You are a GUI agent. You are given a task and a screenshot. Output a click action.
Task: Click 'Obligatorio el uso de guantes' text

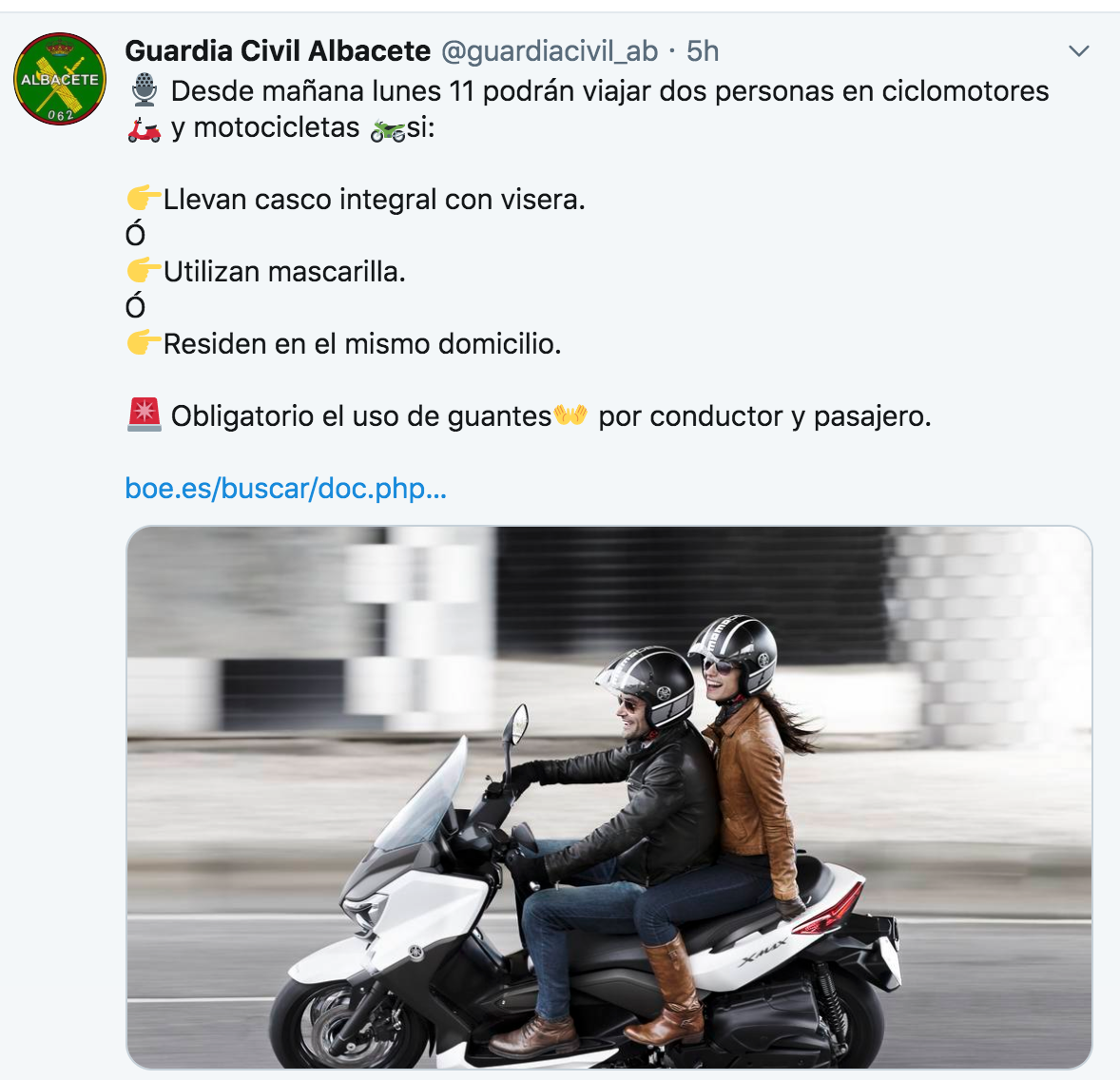(361, 415)
